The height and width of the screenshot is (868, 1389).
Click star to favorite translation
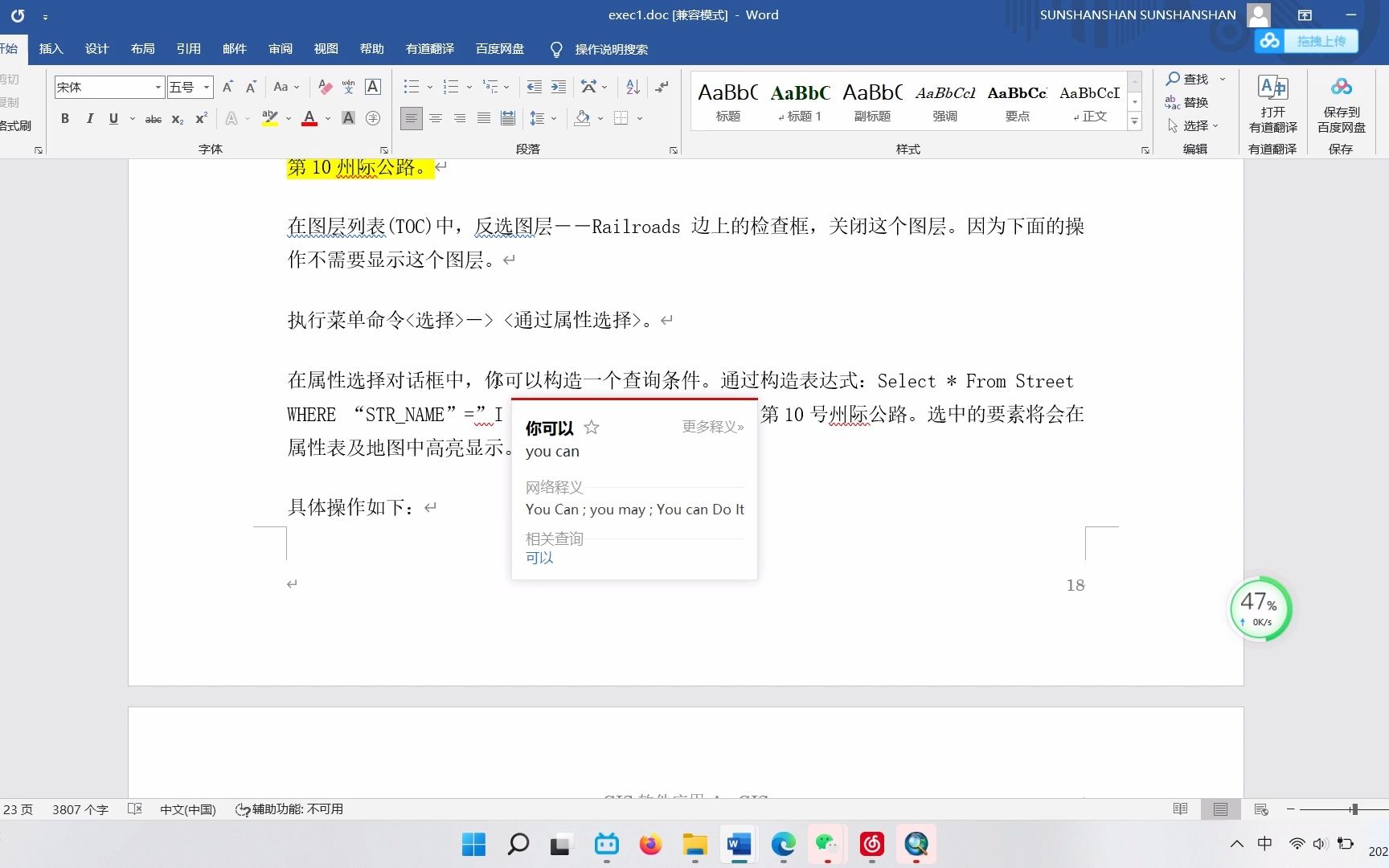point(592,428)
